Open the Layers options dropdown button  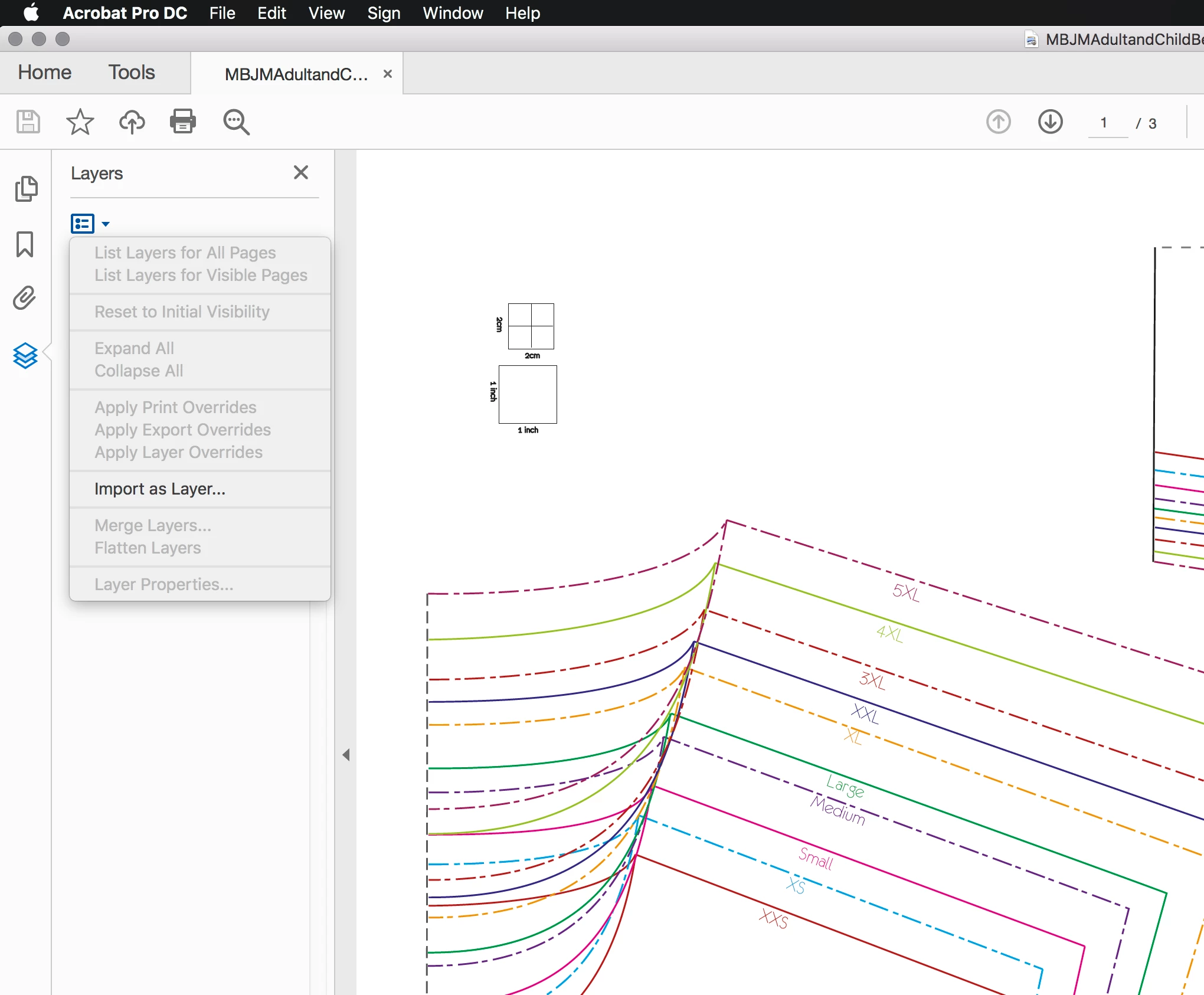(90, 224)
